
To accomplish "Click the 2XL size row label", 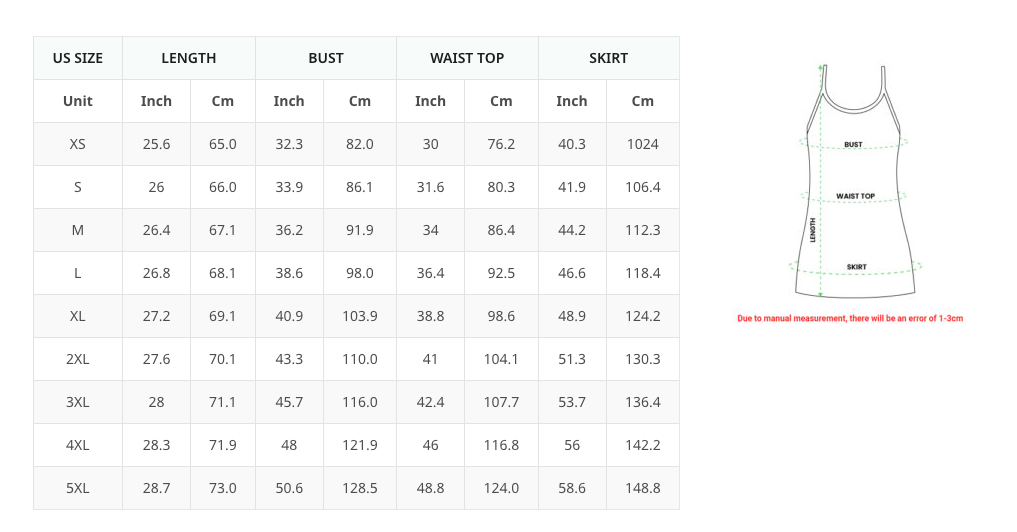I will (78, 359).
